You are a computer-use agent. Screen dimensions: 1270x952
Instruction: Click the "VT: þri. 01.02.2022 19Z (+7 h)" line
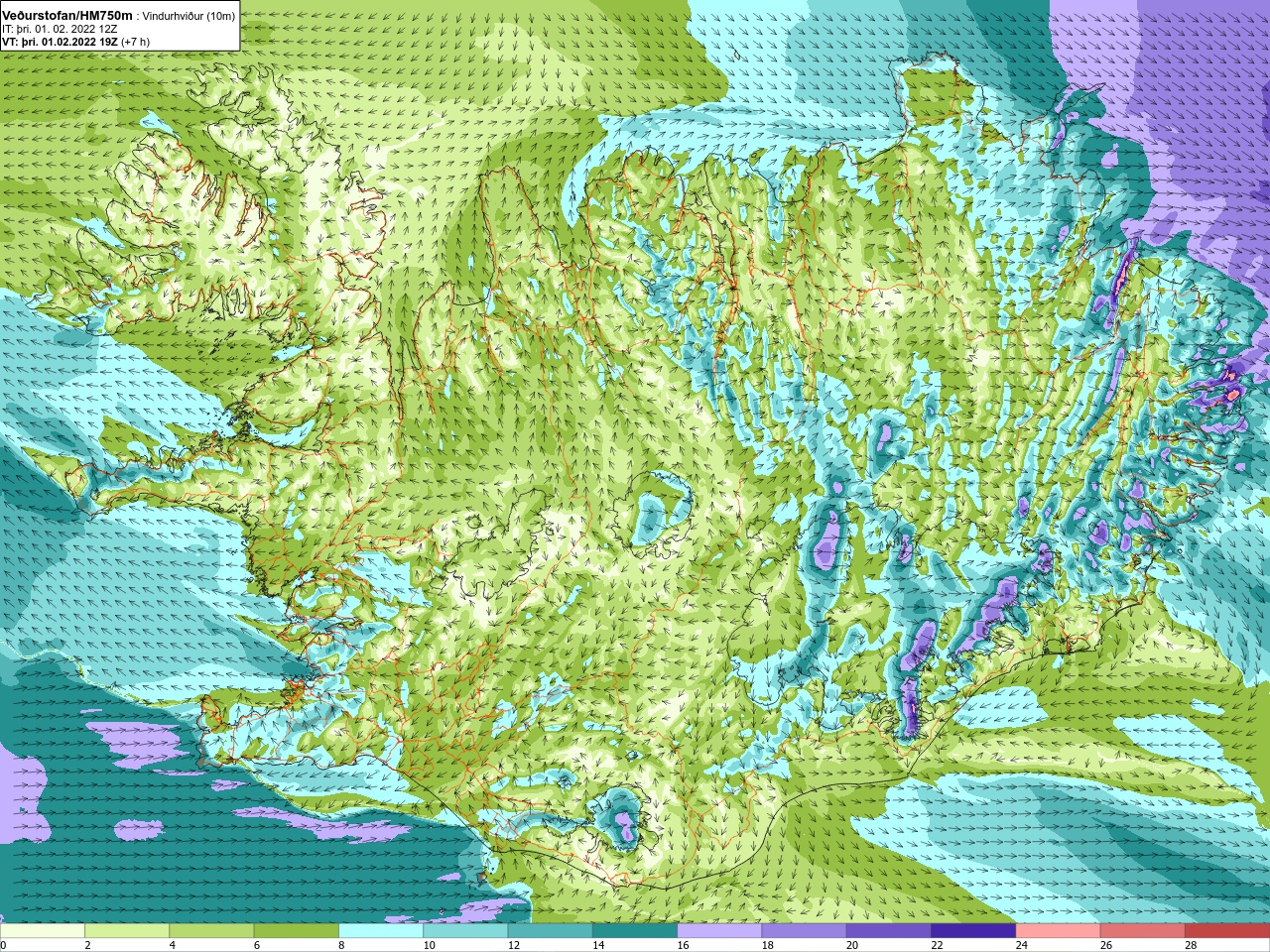[75, 42]
